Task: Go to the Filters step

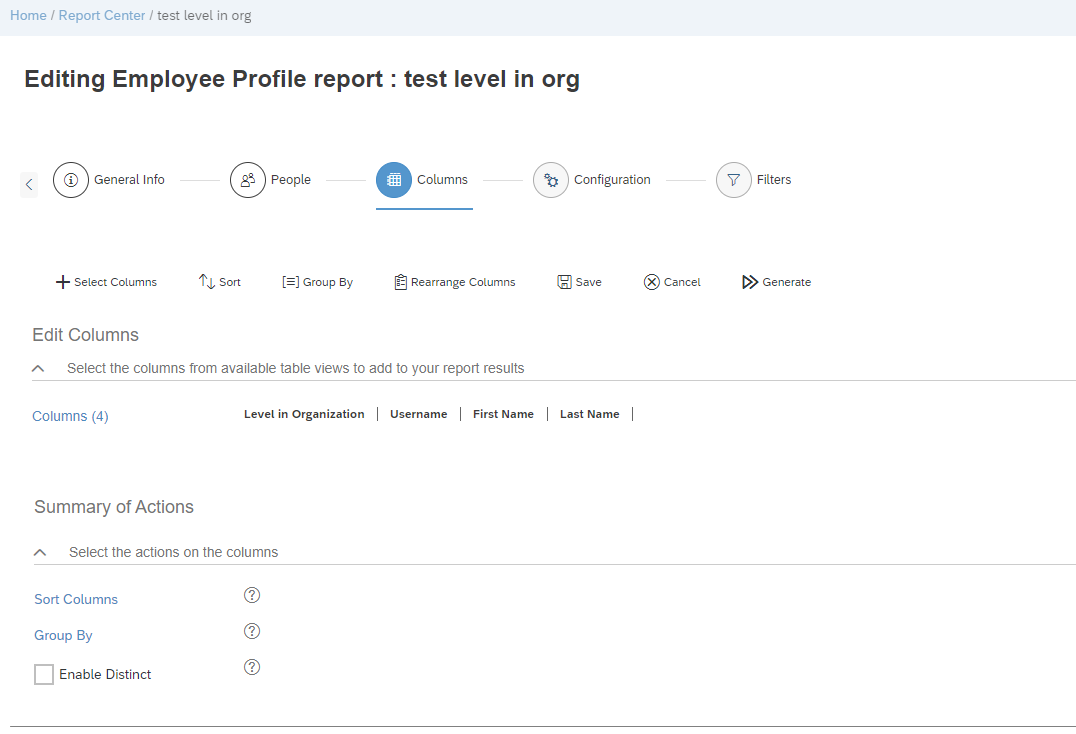Action: click(773, 180)
